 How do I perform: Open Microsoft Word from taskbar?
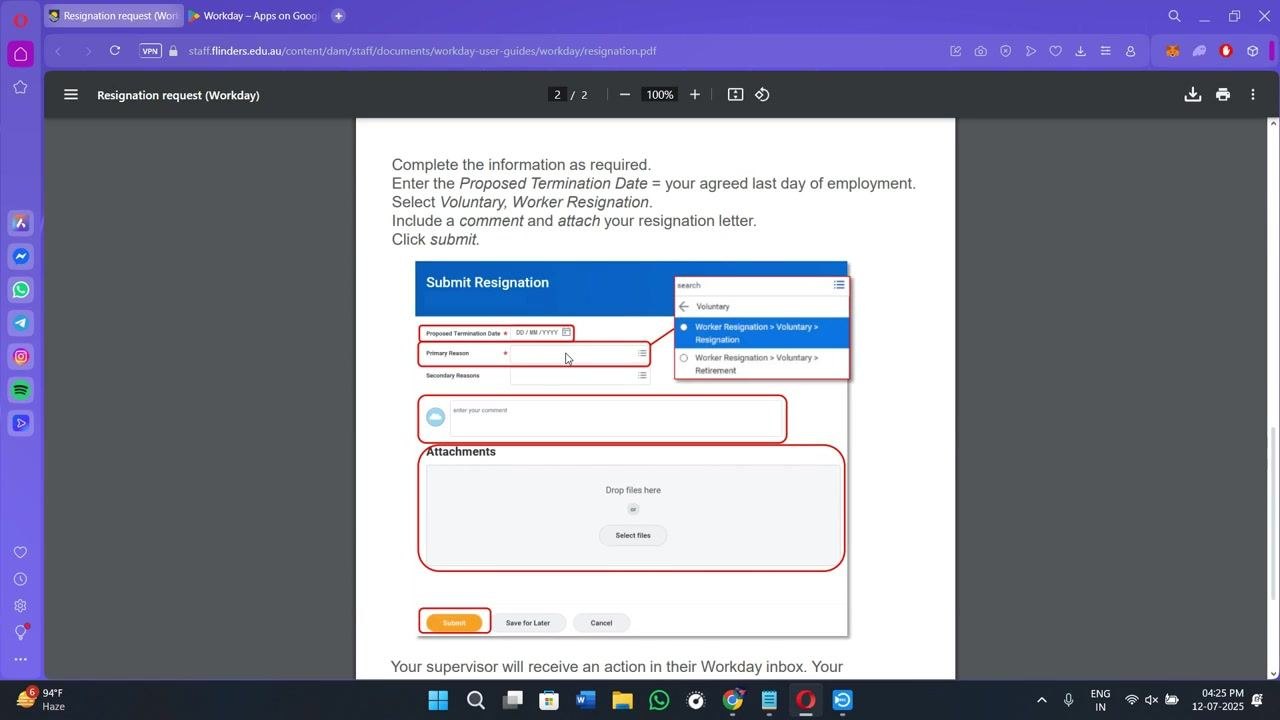pyautogui.click(x=586, y=700)
